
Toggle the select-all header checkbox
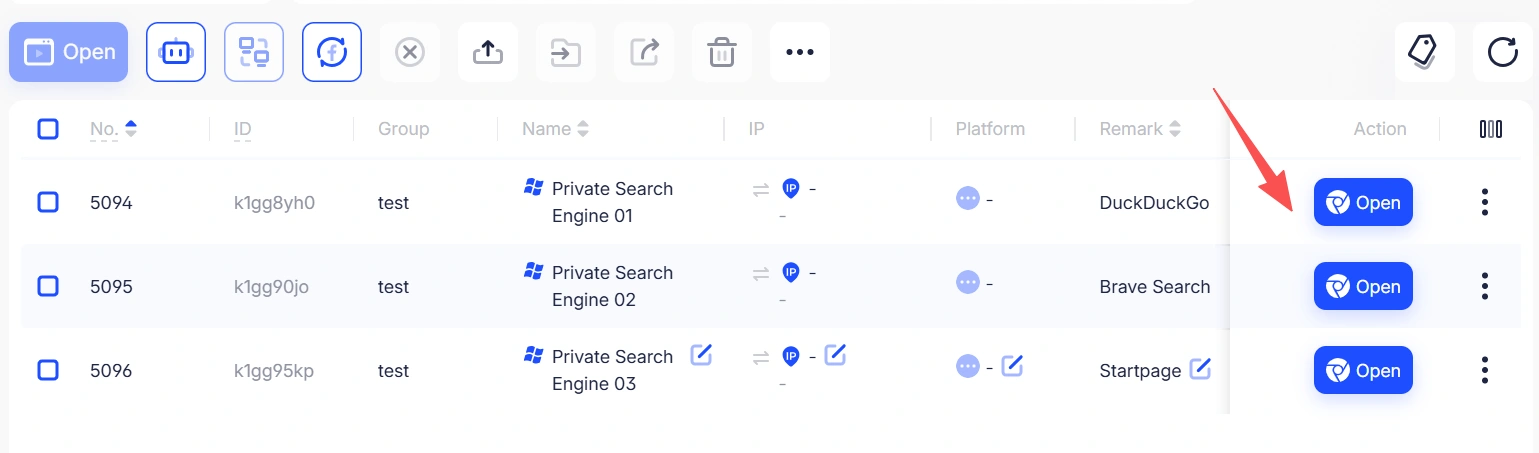click(48, 129)
